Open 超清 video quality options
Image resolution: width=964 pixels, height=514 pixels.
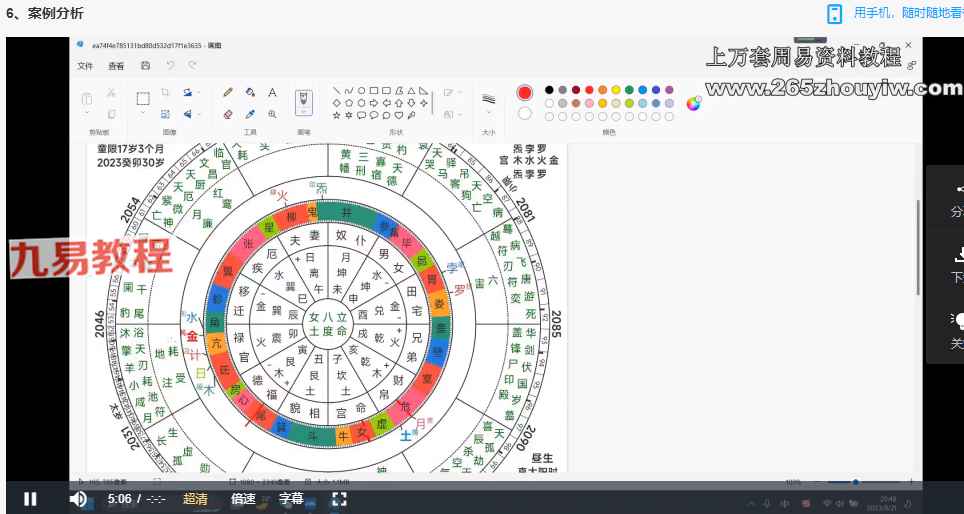(196, 499)
